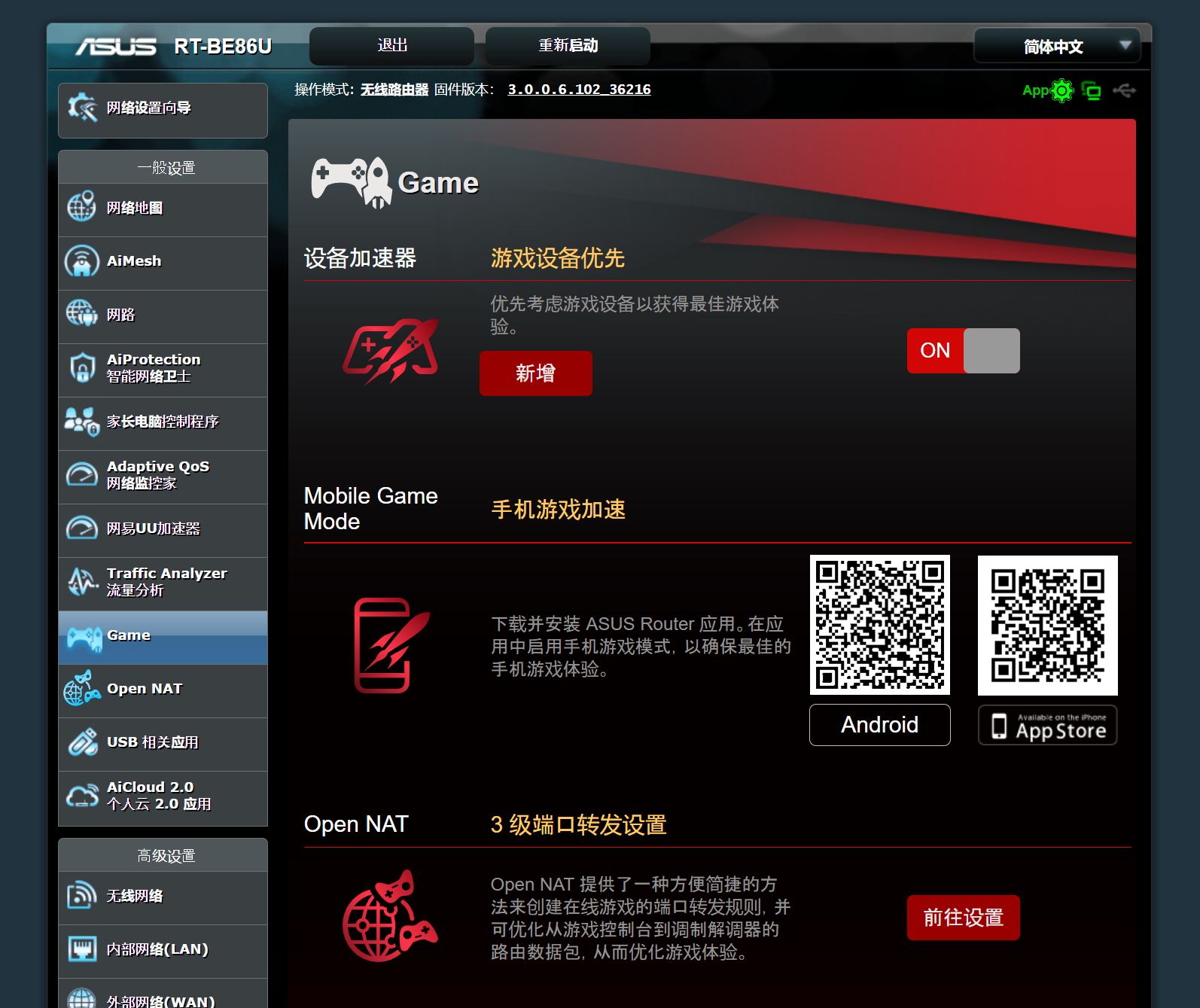
Task: Open 网络地图 menu item
Action: click(x=163, y=209)
